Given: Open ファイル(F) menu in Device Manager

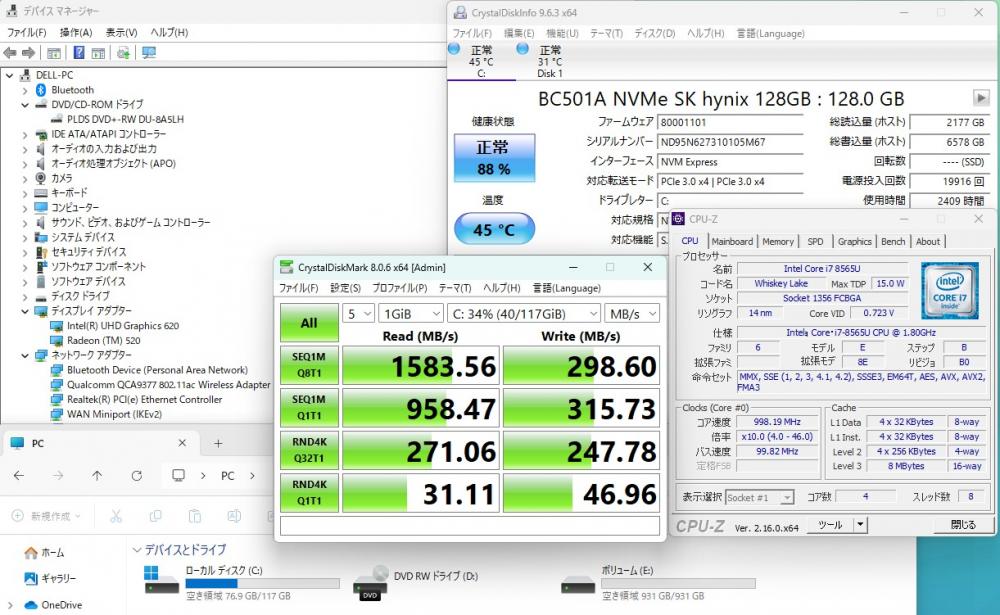Looking at the screenshot, I should 26,33.
